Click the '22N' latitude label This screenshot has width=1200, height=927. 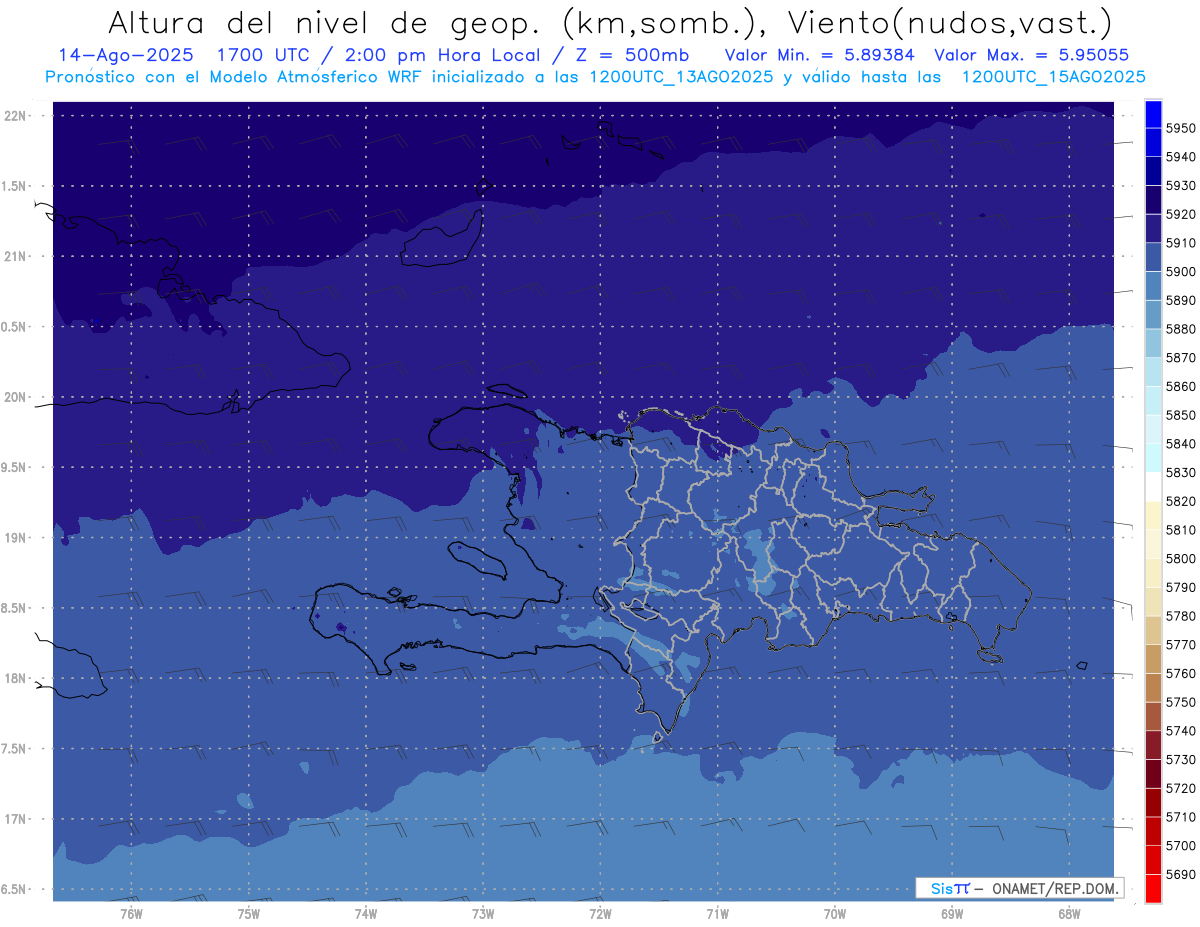[x=15, y=115]
